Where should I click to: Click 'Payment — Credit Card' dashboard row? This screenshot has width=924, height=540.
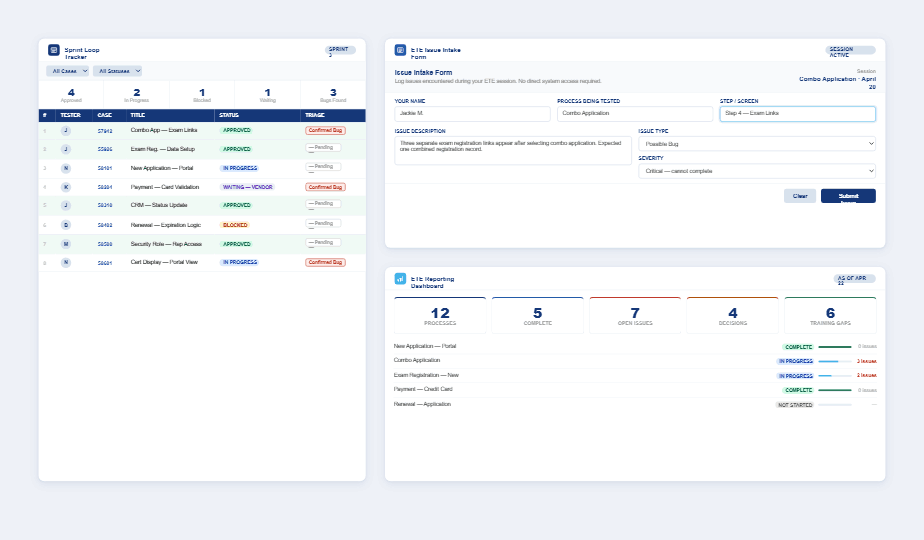point(635,390)
